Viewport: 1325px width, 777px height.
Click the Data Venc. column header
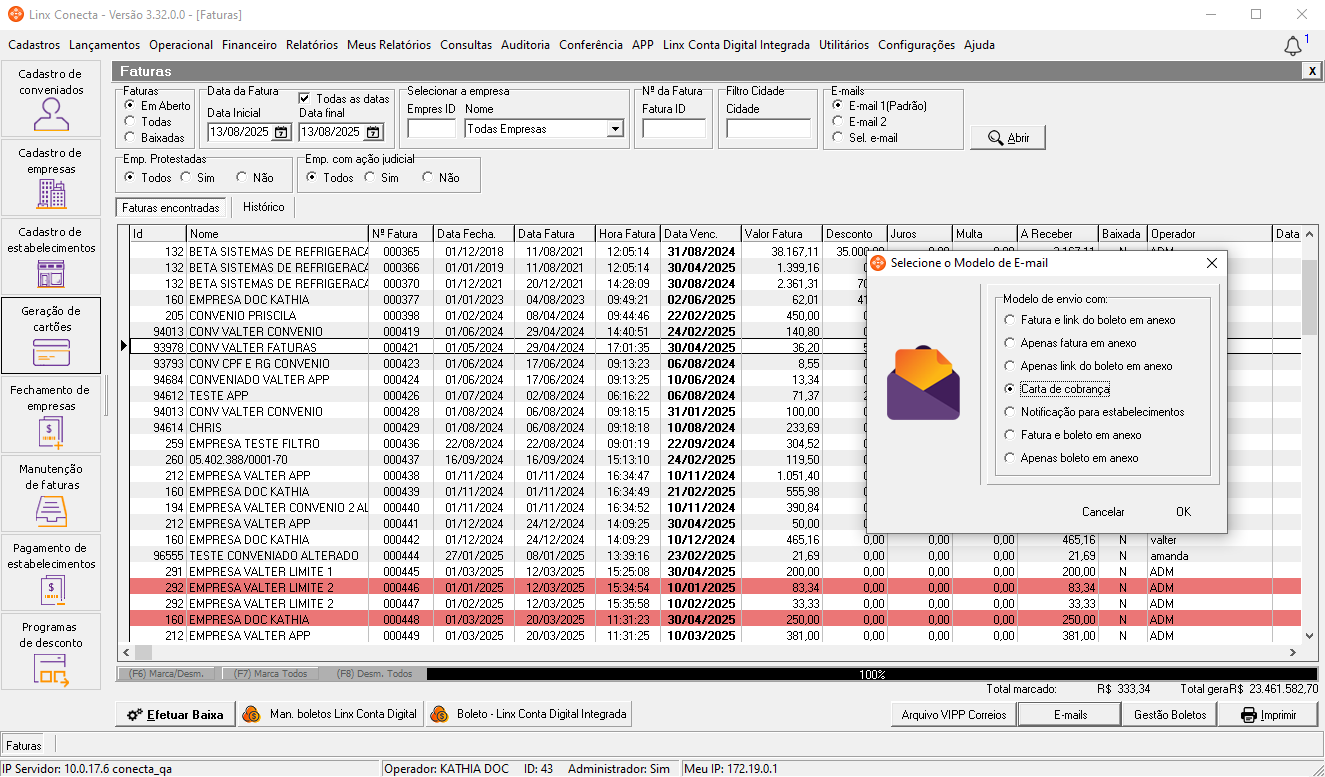[701, 234]
